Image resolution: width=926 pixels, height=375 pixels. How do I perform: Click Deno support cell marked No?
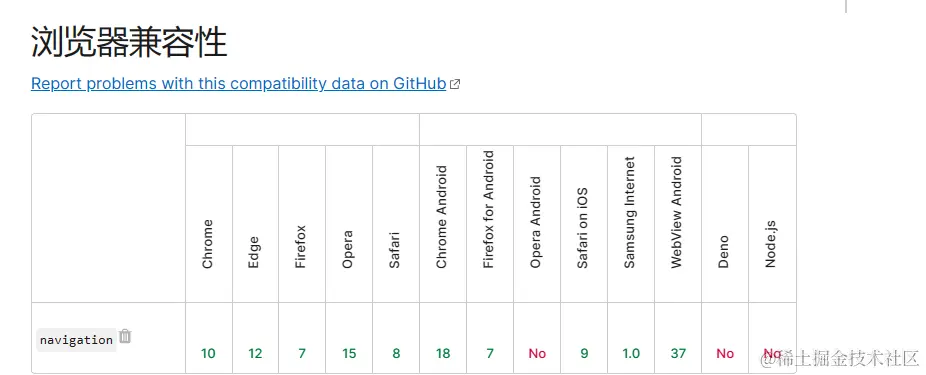725,338
